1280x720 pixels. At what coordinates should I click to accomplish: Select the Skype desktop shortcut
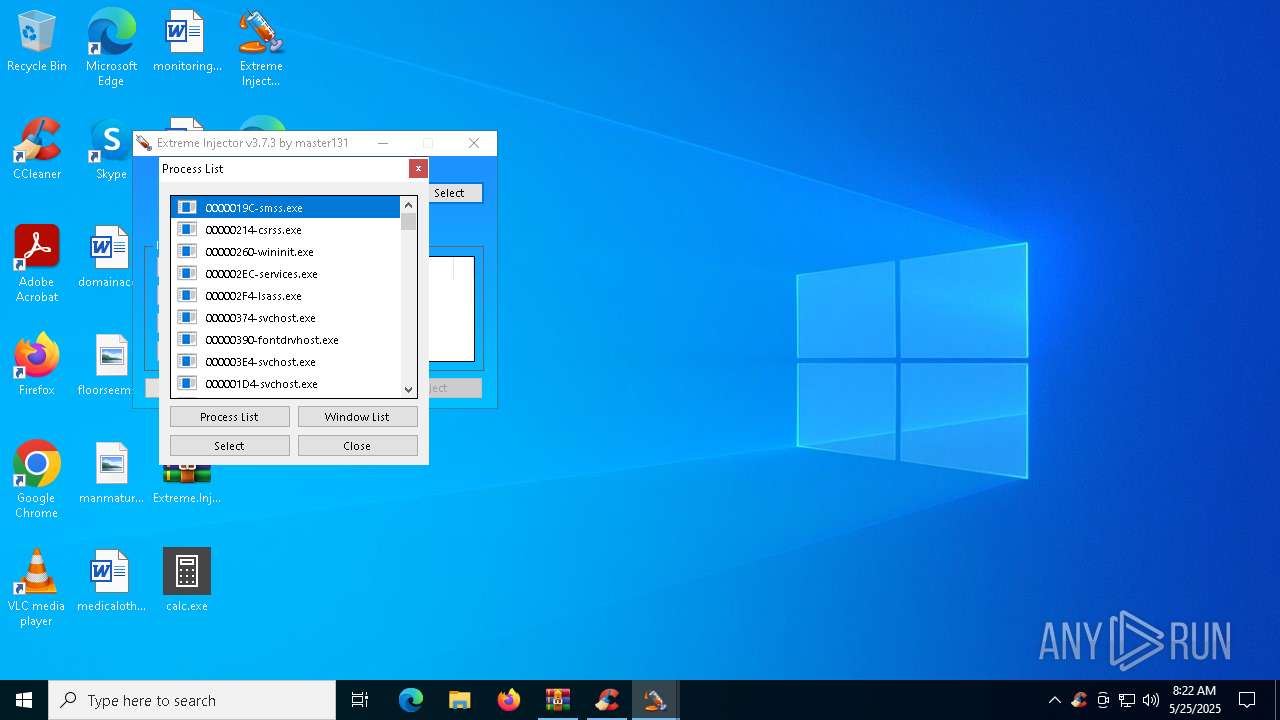[111, 150]
